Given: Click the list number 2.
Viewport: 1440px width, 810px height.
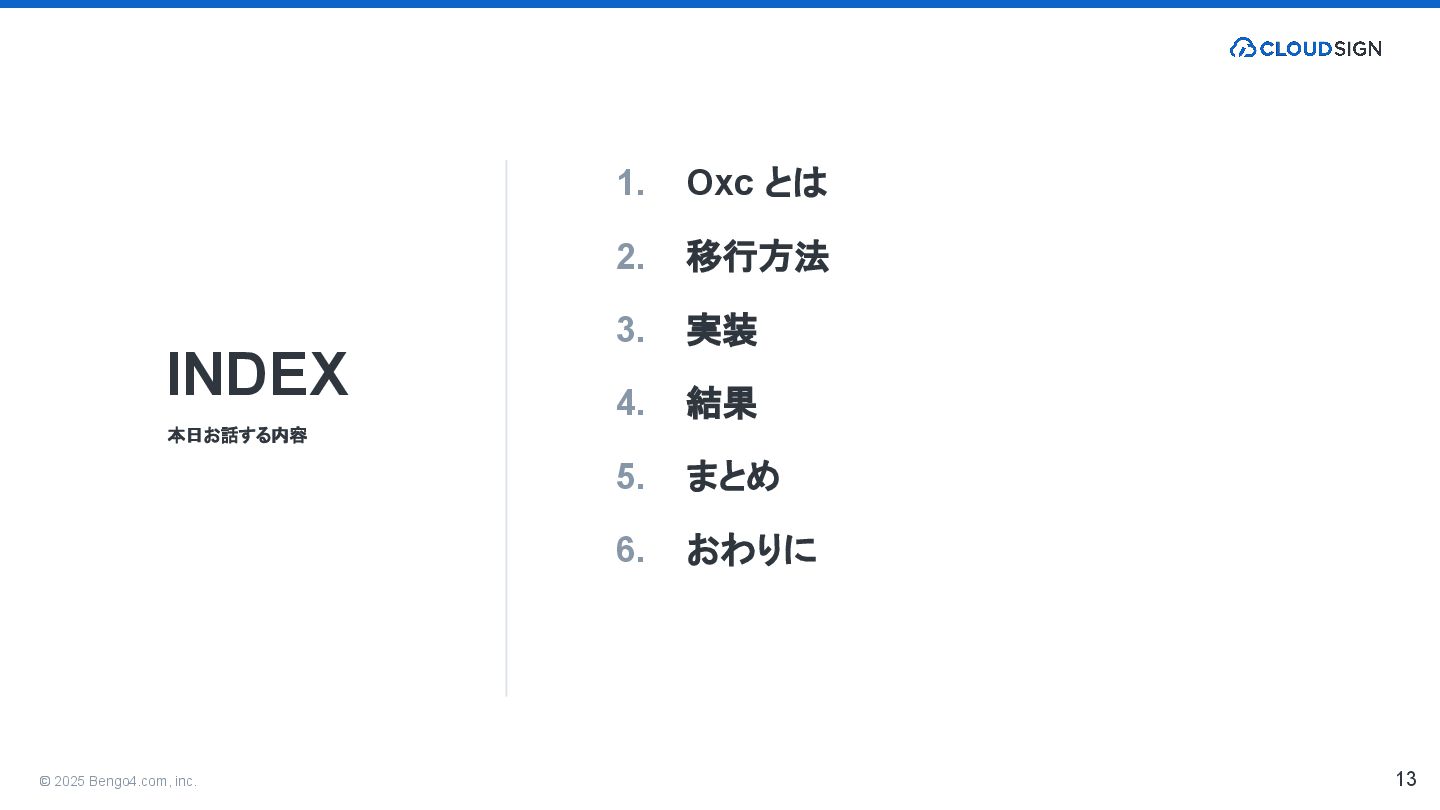Looking at the screenshot, I should point(630,258).
